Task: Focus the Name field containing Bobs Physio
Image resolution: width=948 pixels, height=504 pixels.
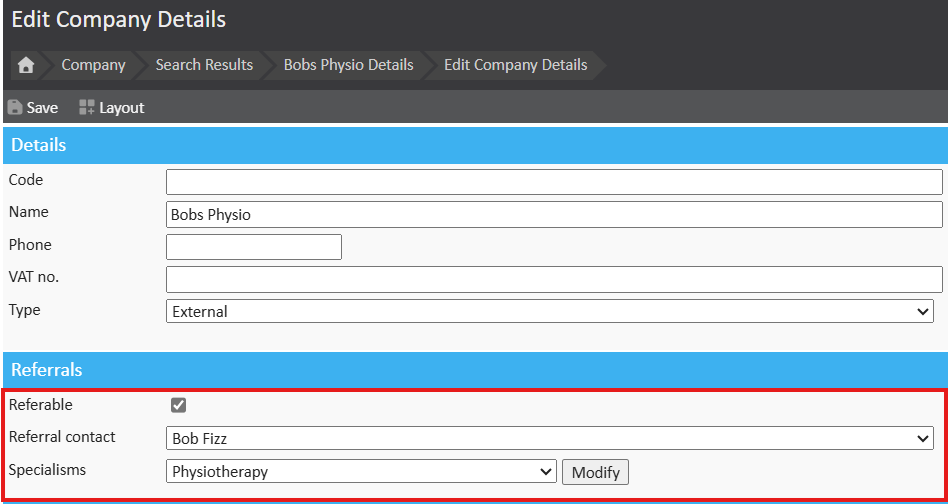Action: [x=554, y=215]
